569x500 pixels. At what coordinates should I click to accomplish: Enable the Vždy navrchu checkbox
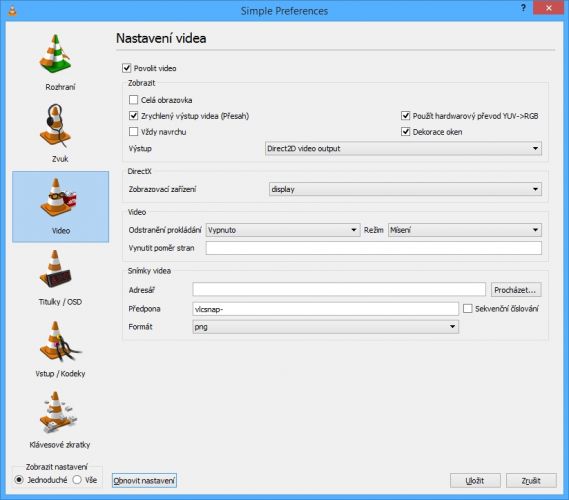point(133,131)
